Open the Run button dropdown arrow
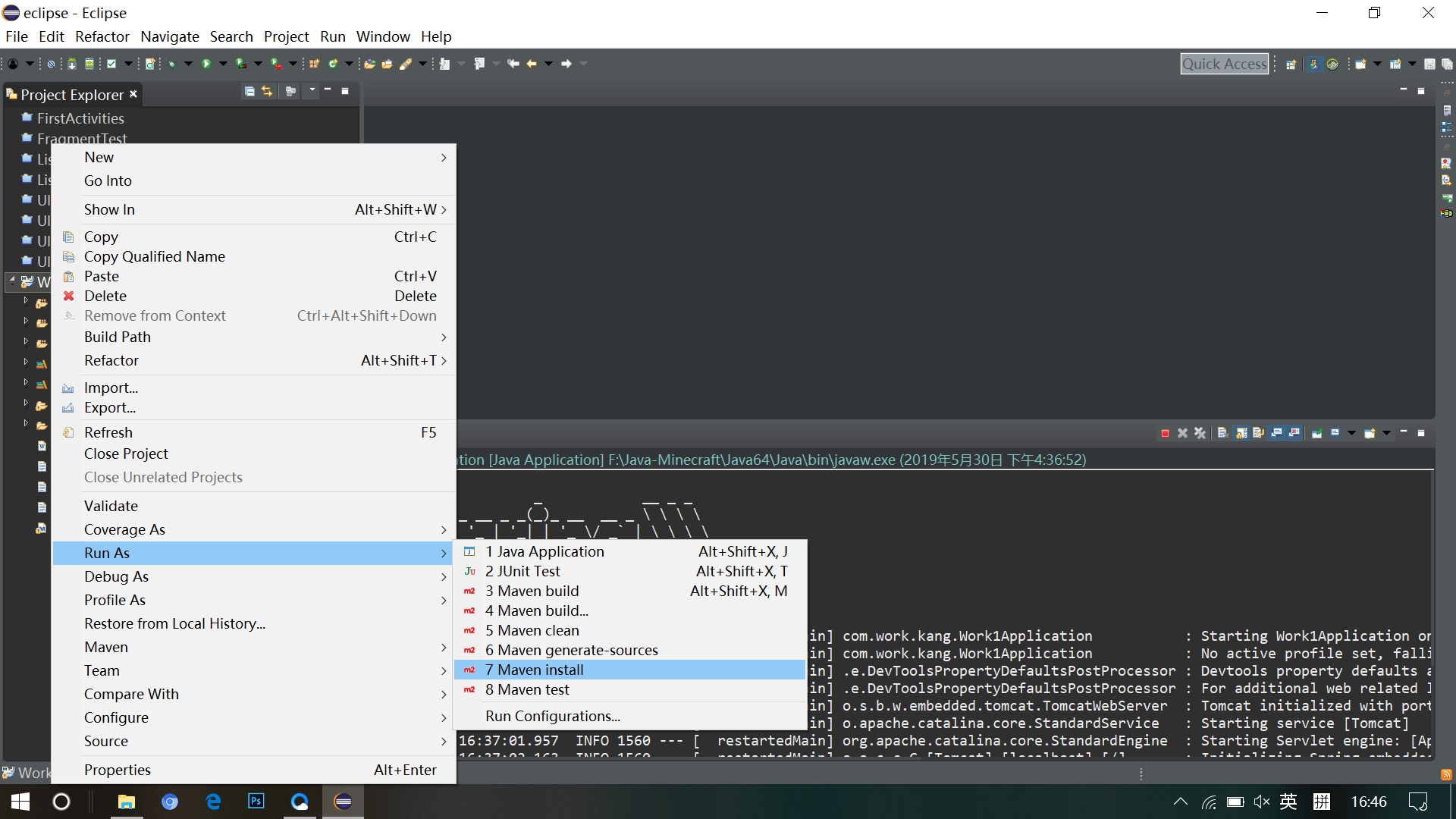Screen dimensions: 1456x819 click(x=223, y=64)
